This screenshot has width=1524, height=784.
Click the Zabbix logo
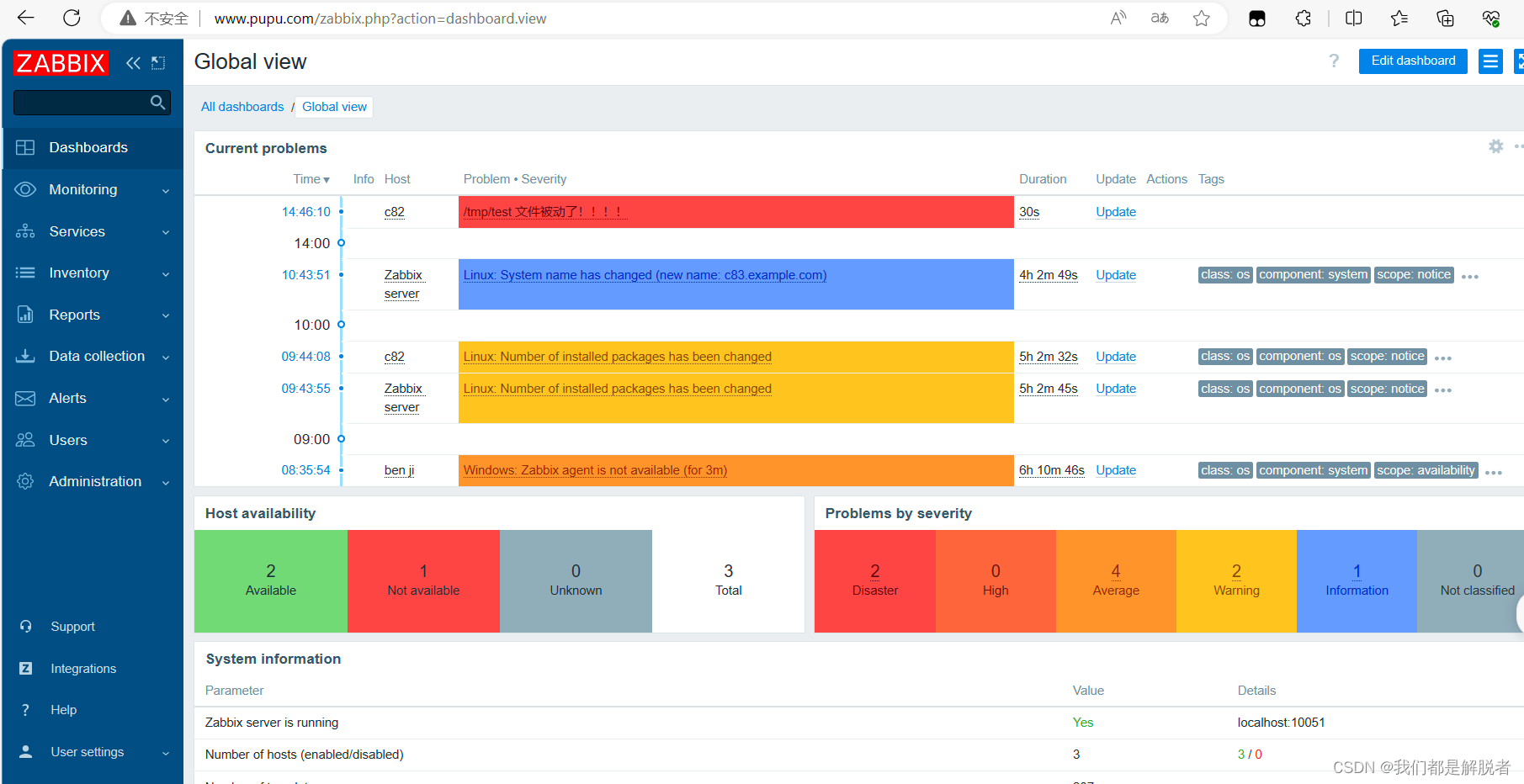[61, 63]
